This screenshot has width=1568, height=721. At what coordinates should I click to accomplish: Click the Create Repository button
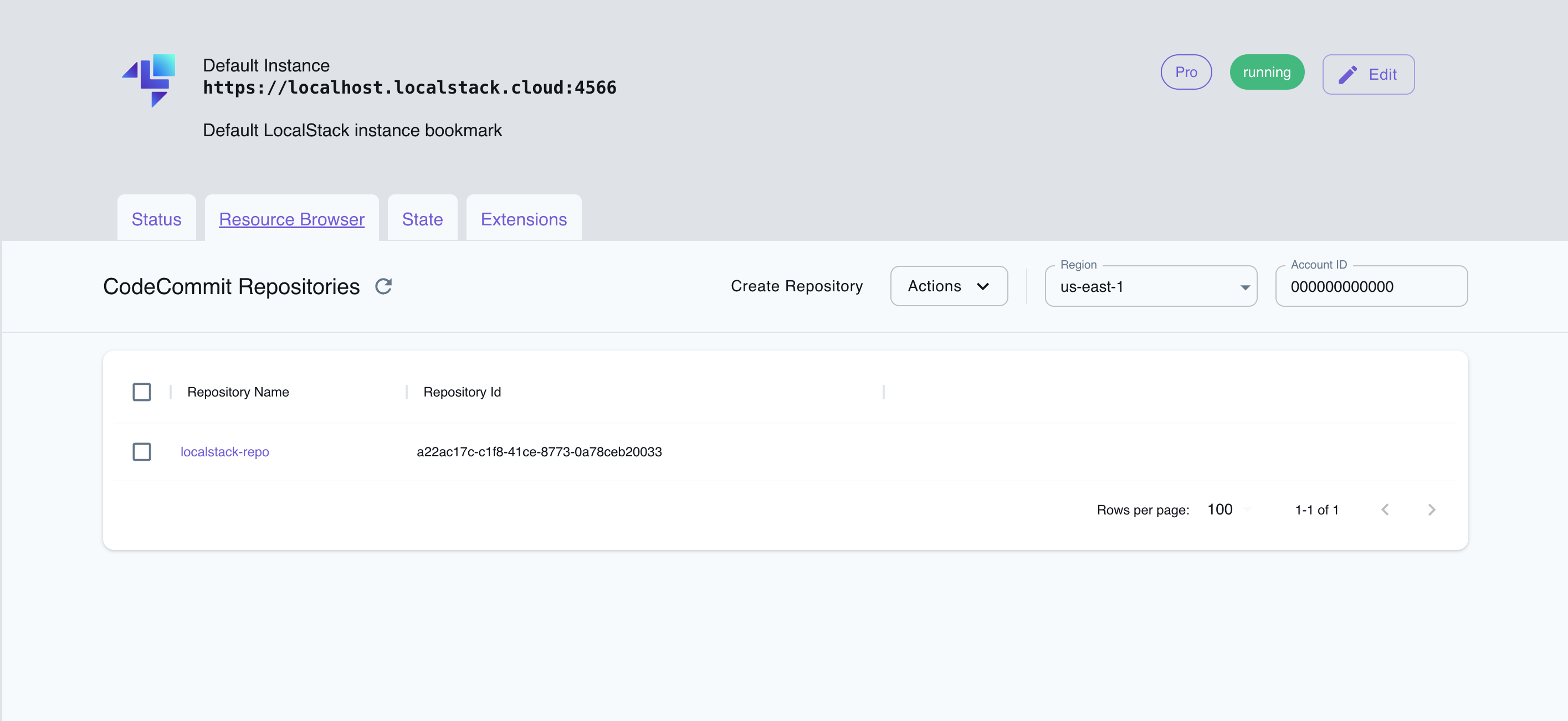point(797,286)
